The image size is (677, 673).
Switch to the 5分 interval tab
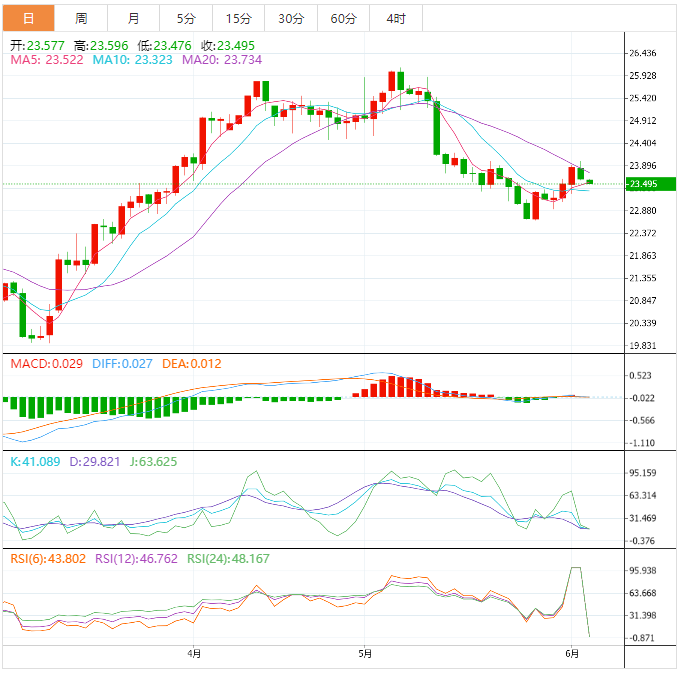pos(186,19)
